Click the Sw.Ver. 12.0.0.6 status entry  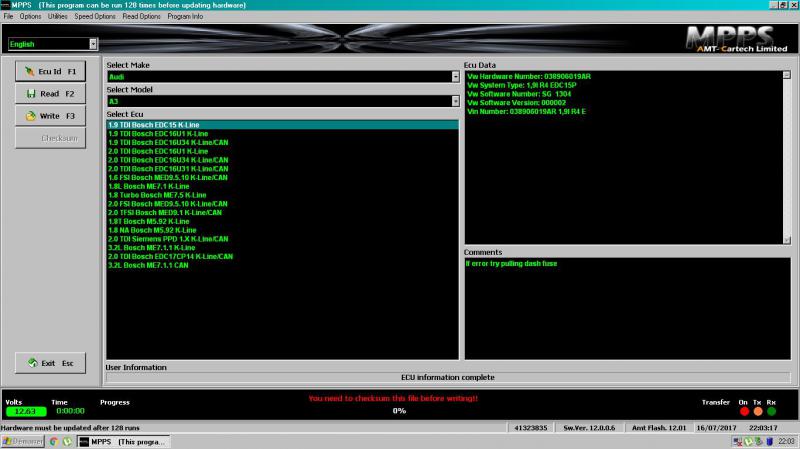(x=589, y=428)
